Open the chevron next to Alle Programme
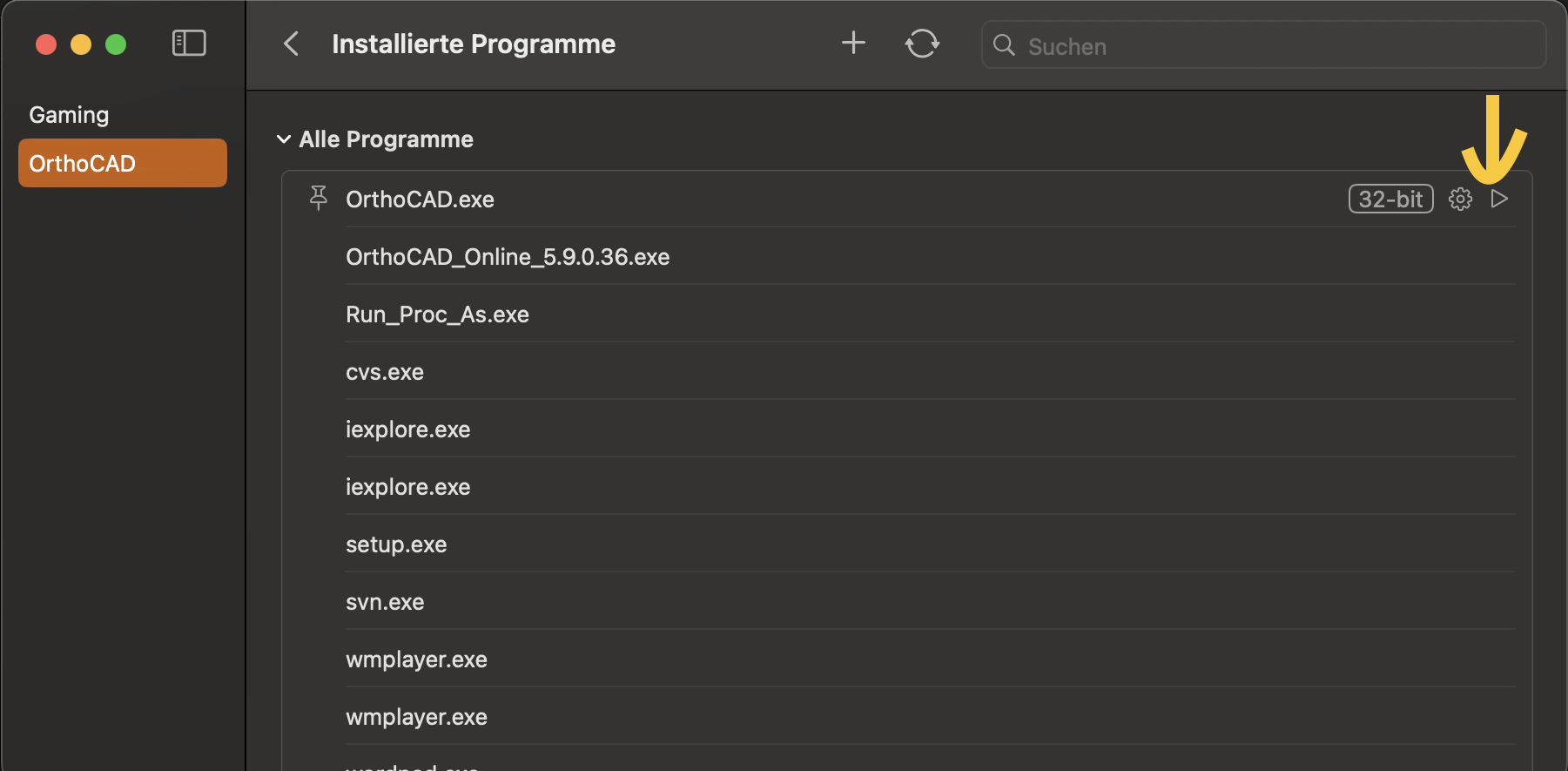Viewport: 1568px width, 771px height. [x=284, y=139]
